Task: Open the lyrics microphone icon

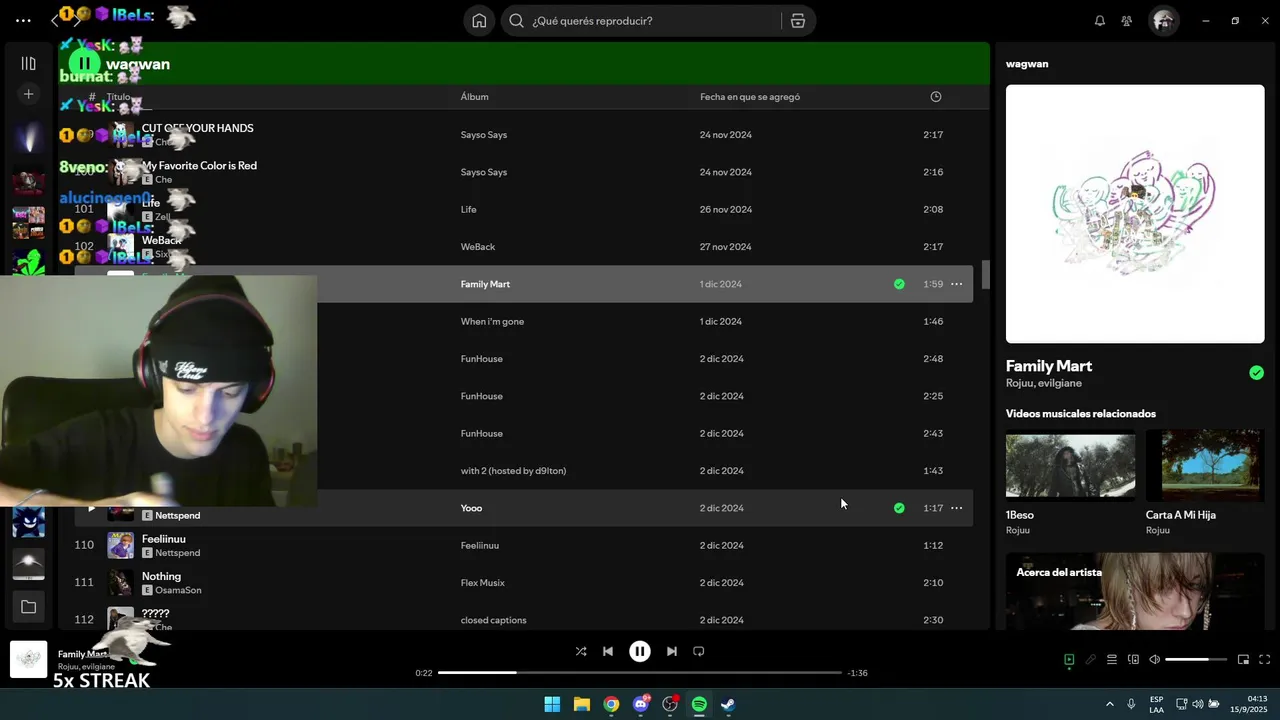Action: click(1091, 660)
